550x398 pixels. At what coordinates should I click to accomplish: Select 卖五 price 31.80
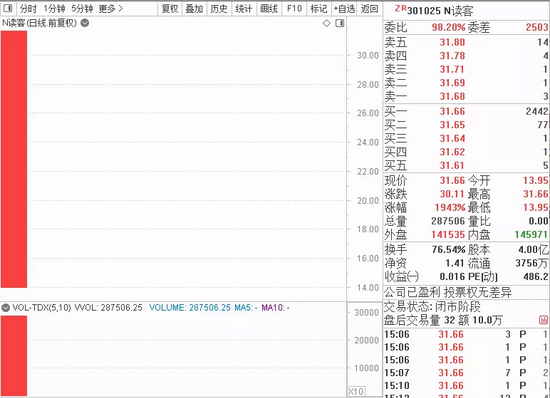pos(452,42)
